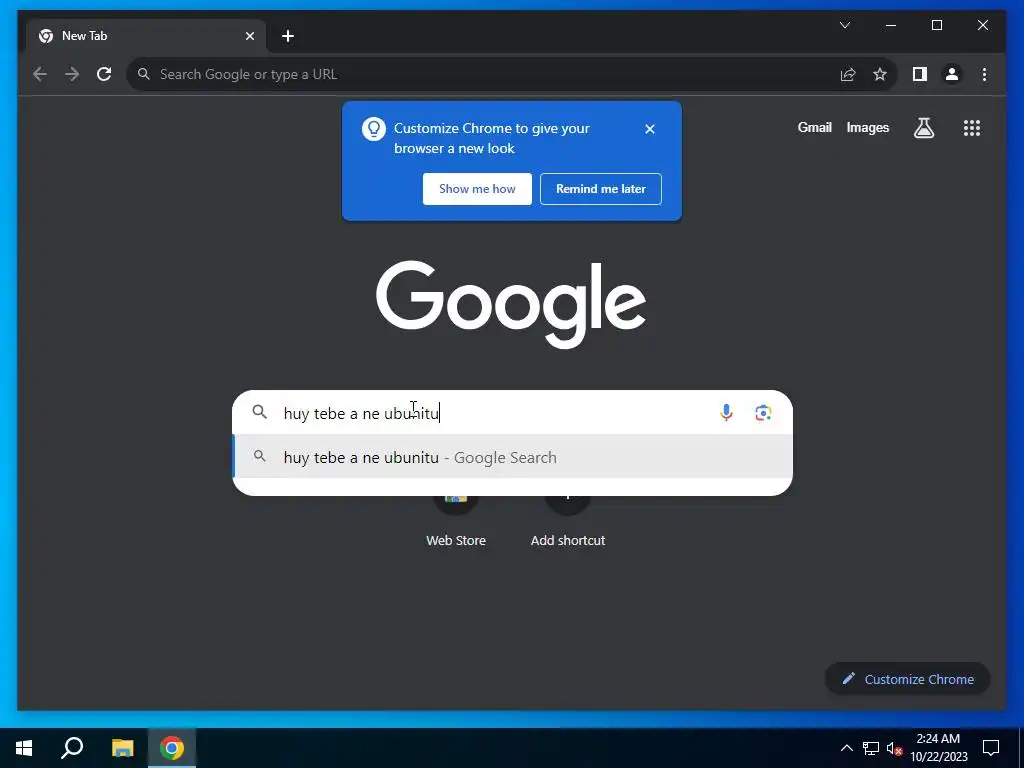Bookmark this tab with the star icon
Viewport: 1024px width, 768px height.
coord(880,74)
